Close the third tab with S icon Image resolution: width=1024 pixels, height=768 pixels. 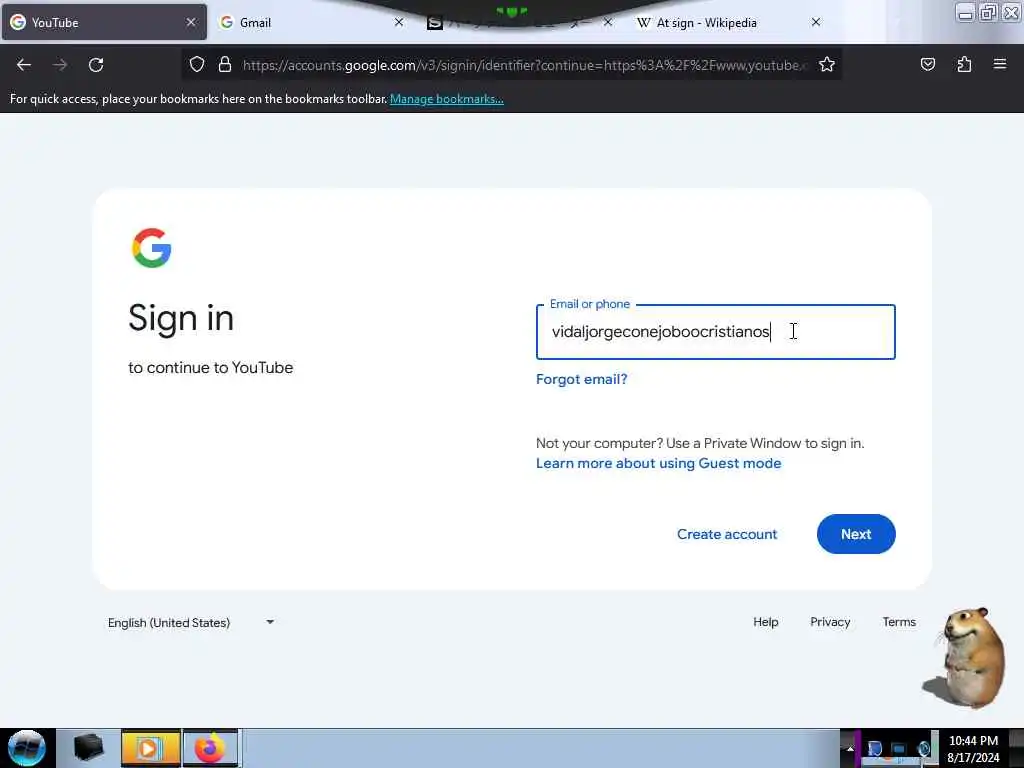pyautogui.click(x=607, y=22)
